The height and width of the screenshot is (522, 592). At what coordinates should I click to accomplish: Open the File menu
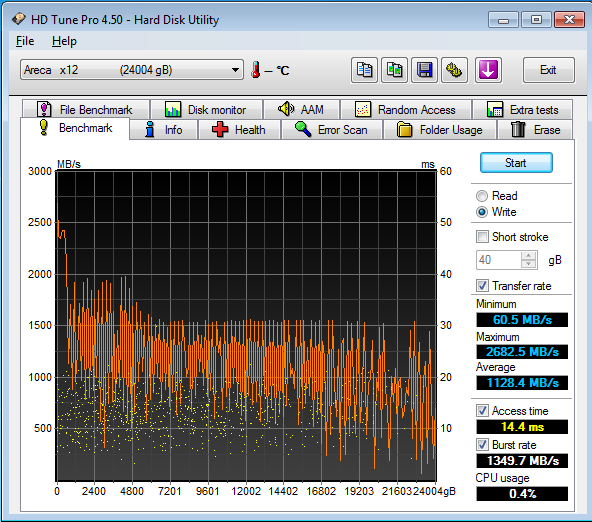[25, 41]
